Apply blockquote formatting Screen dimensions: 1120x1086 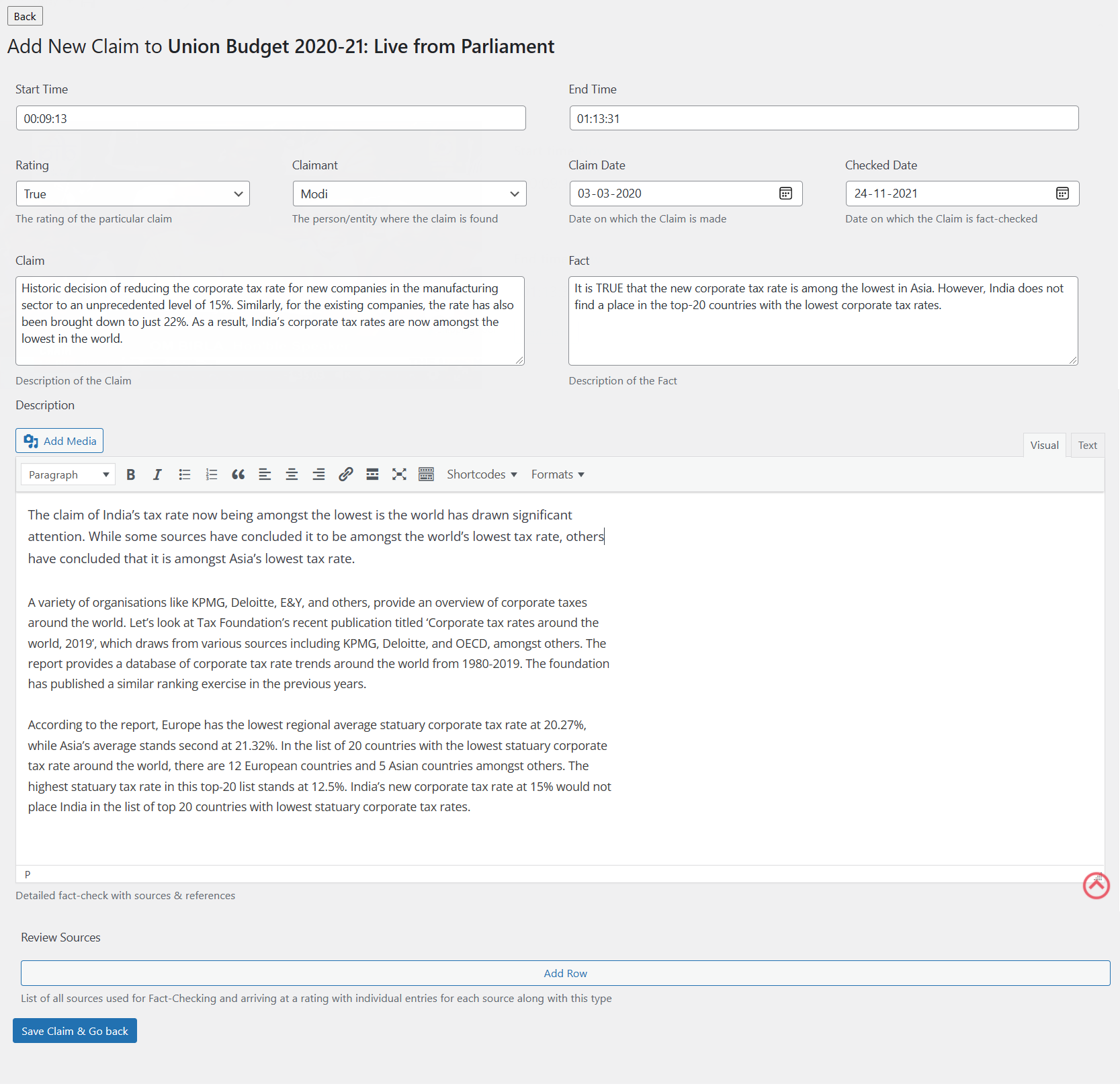tap(238, 474)
